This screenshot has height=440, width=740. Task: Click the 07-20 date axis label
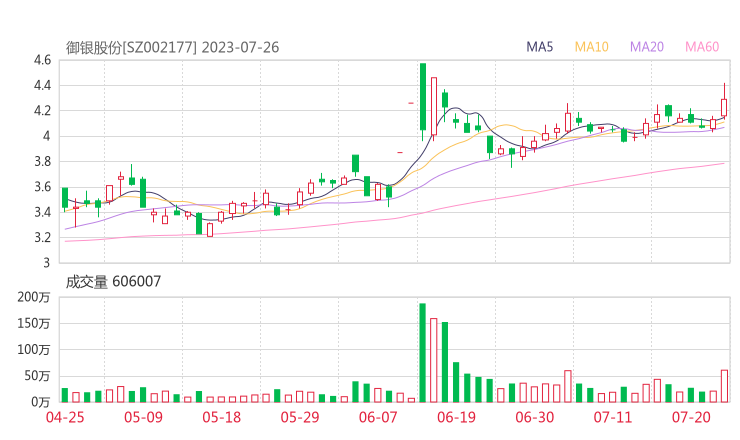(x=691, y=417)
